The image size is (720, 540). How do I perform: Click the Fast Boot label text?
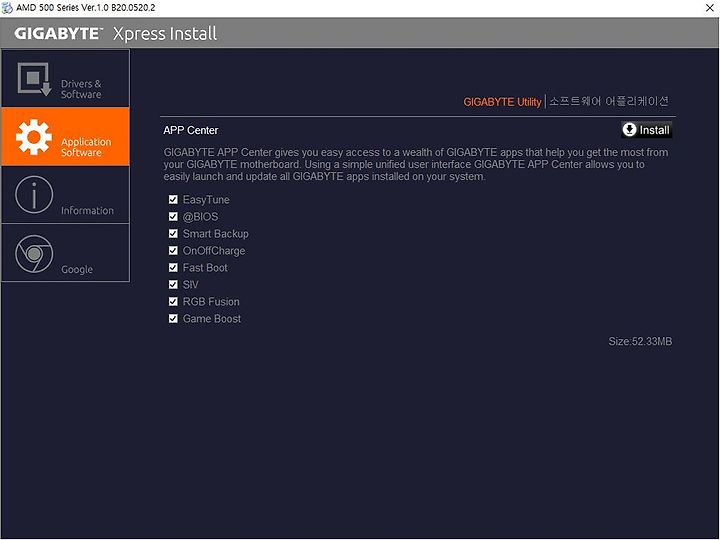pos(205,268)
